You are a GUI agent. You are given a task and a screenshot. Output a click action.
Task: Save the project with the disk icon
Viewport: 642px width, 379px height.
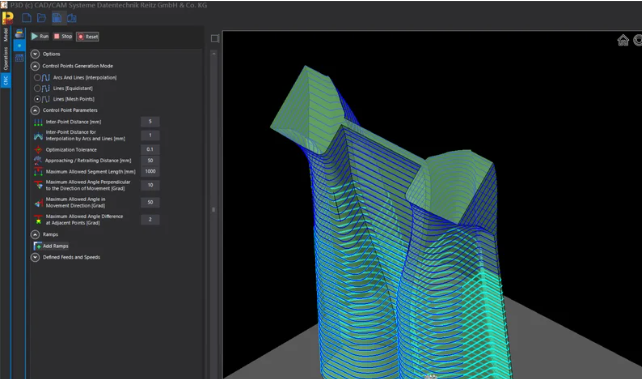tap(57, 18)
